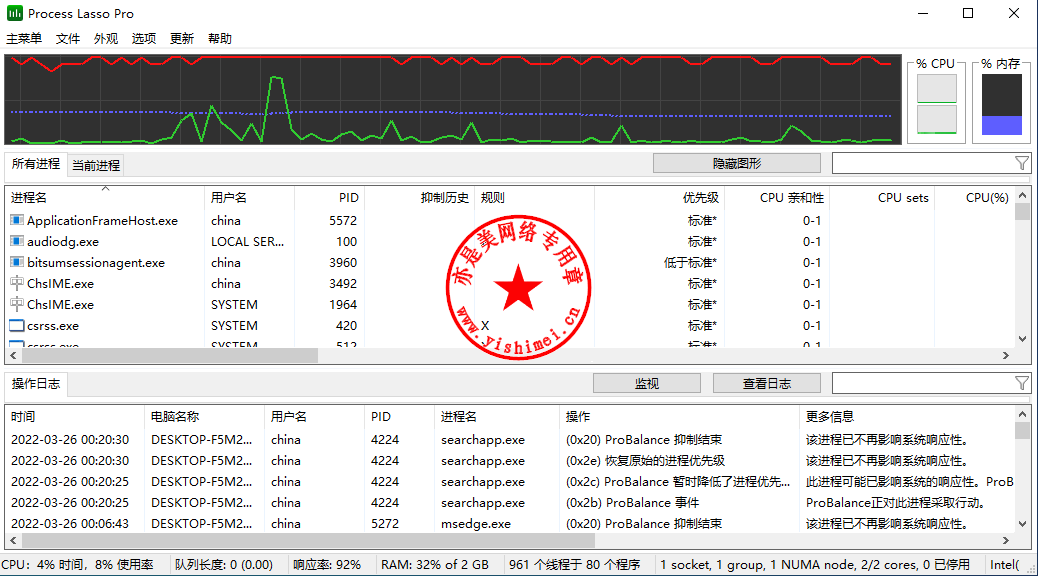
Task: Click the process list scroll down arrow
Action: (1023, 338)
